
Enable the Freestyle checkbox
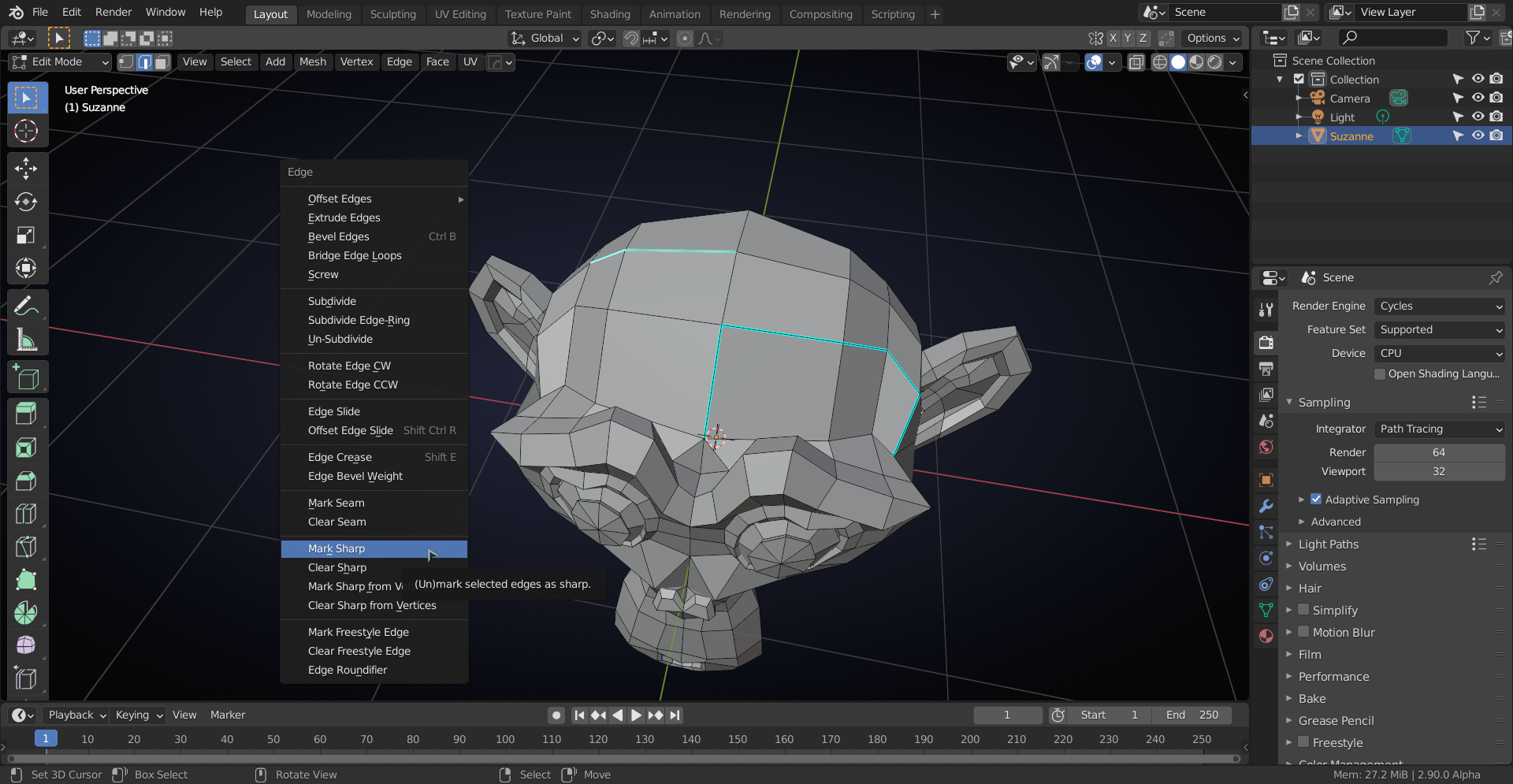(x=1303, y=742)
